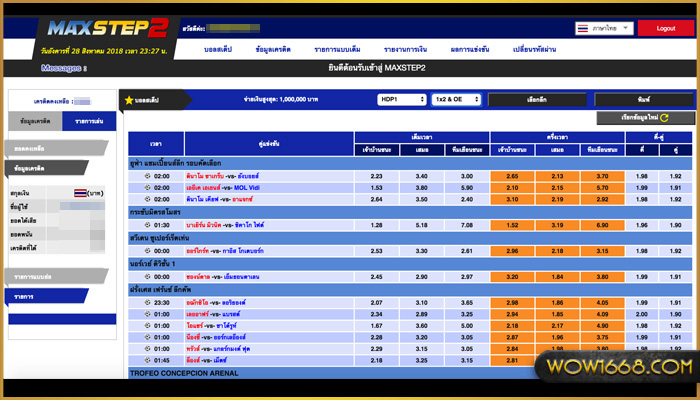Click the yellow star beside บอลสเต็ป
This screenshot has height=400, width=700.
129,101
